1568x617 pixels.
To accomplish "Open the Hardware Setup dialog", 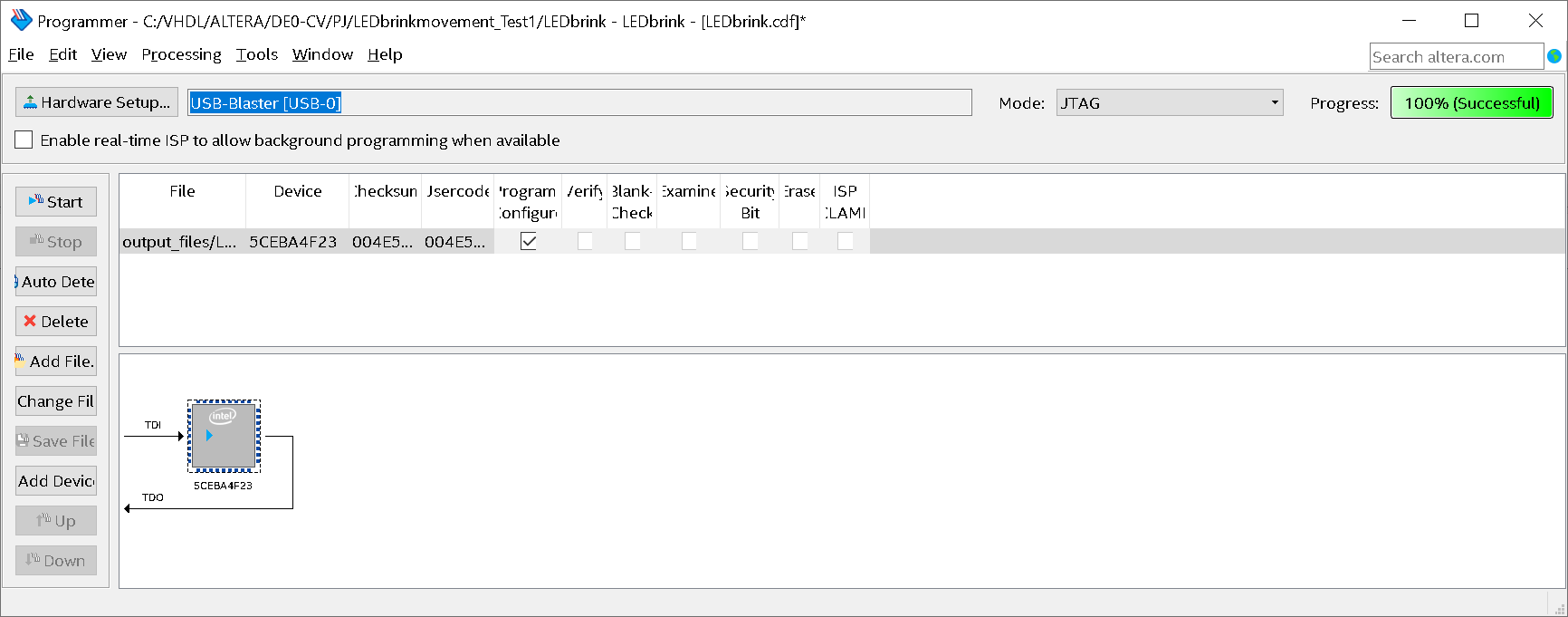I will click(97, 102).
